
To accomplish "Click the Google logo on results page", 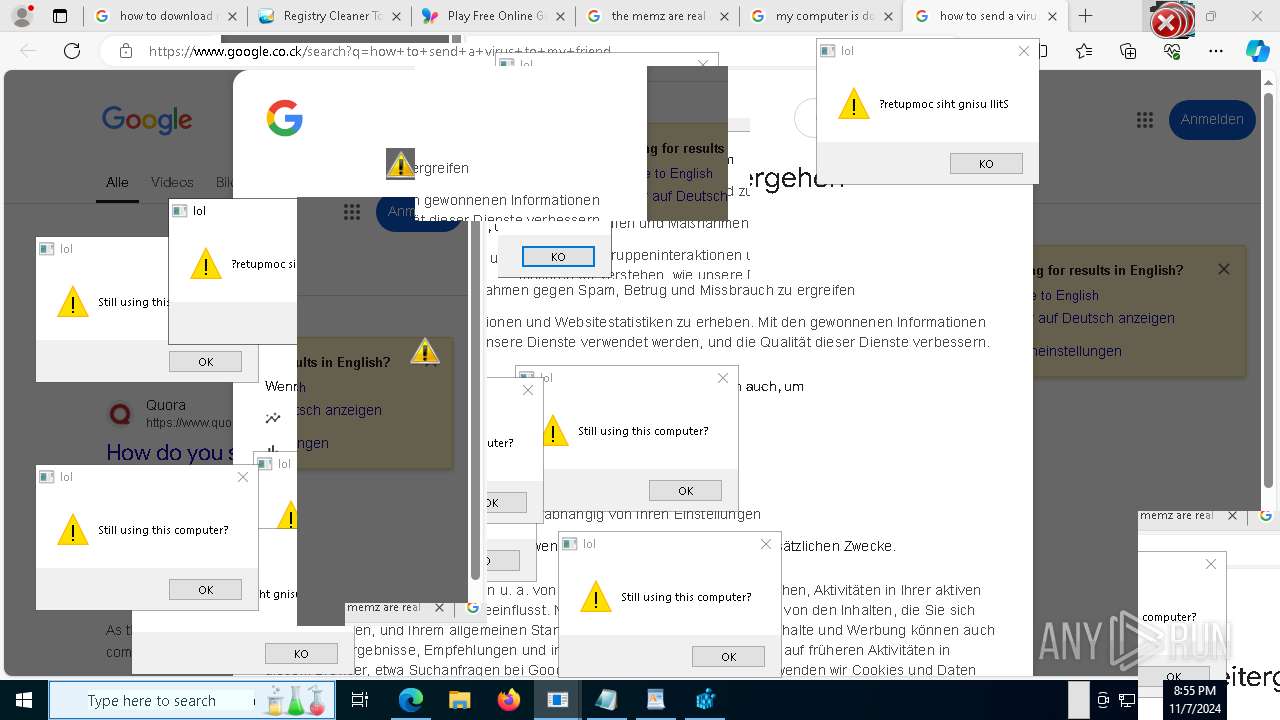I will [x=147, y=120].
